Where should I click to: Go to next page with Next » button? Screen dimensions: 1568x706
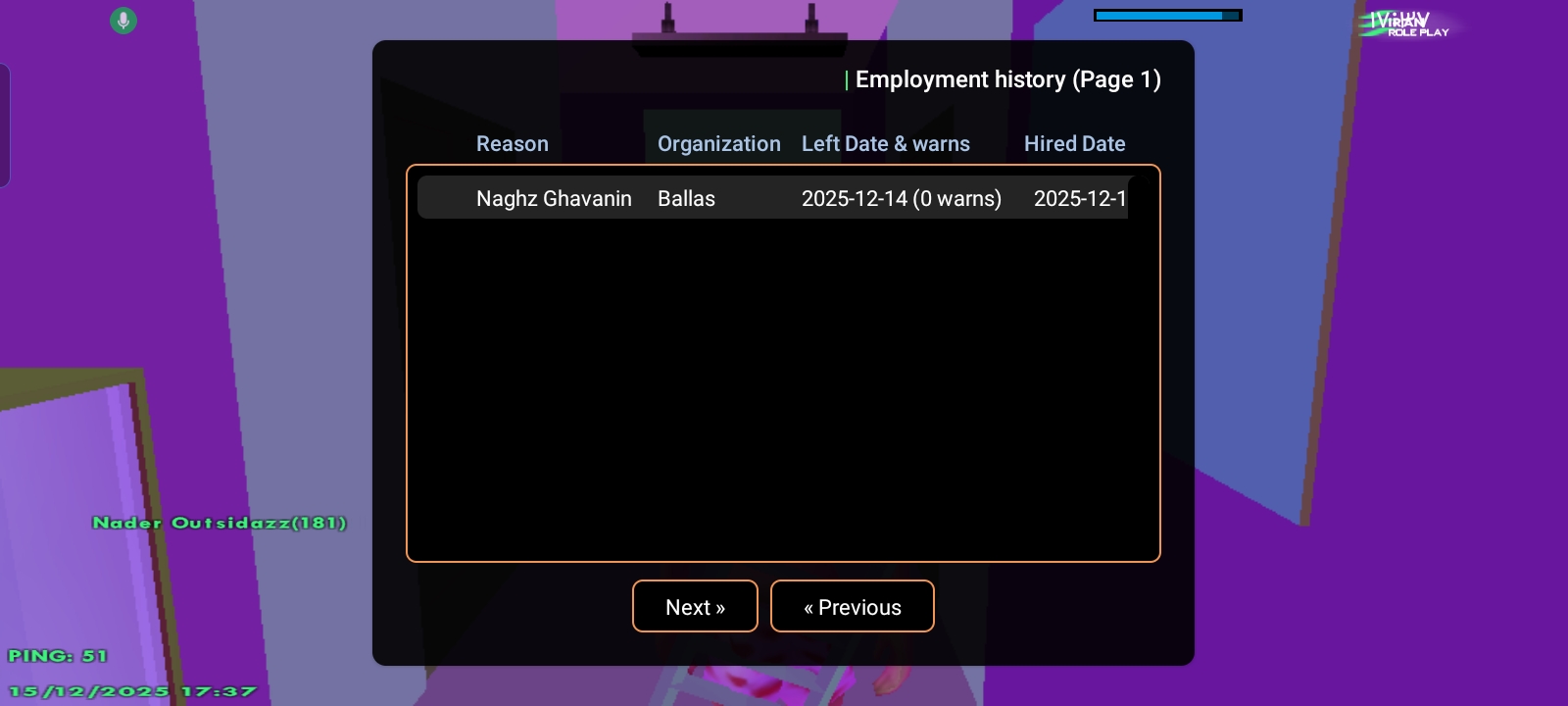695,607
